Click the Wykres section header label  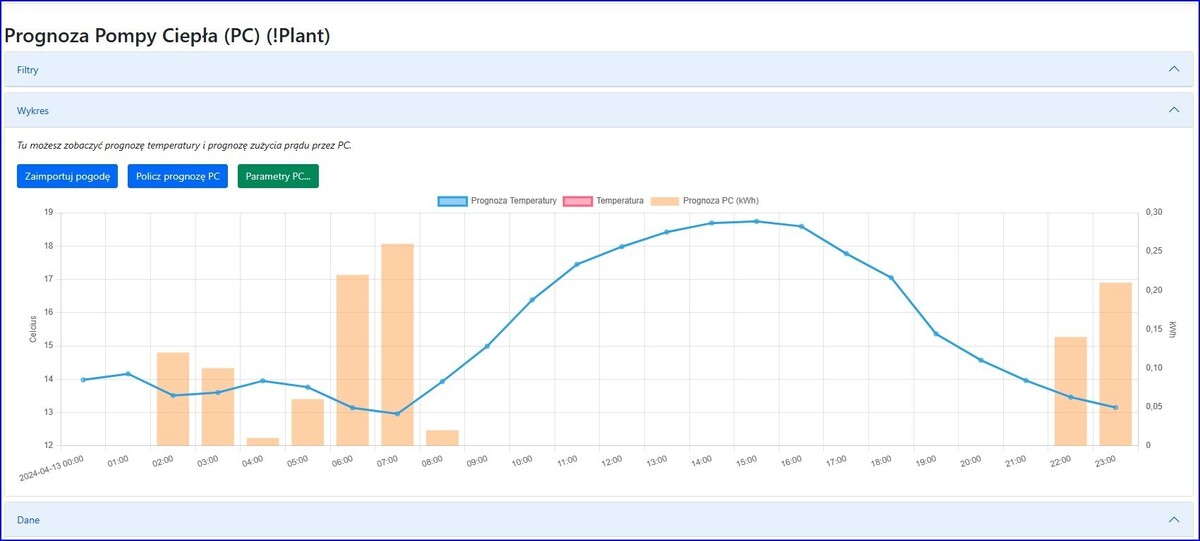33,111
